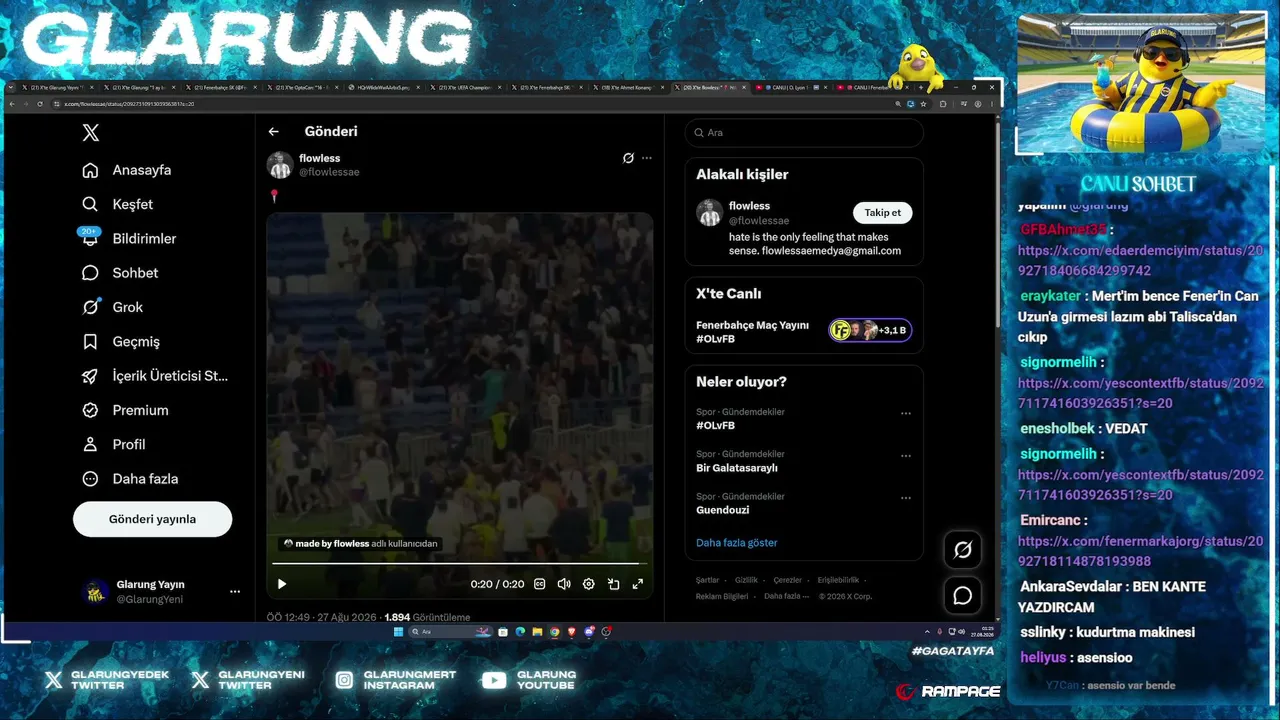
Task: Open video playback settings gear
Action: [589, 584]
